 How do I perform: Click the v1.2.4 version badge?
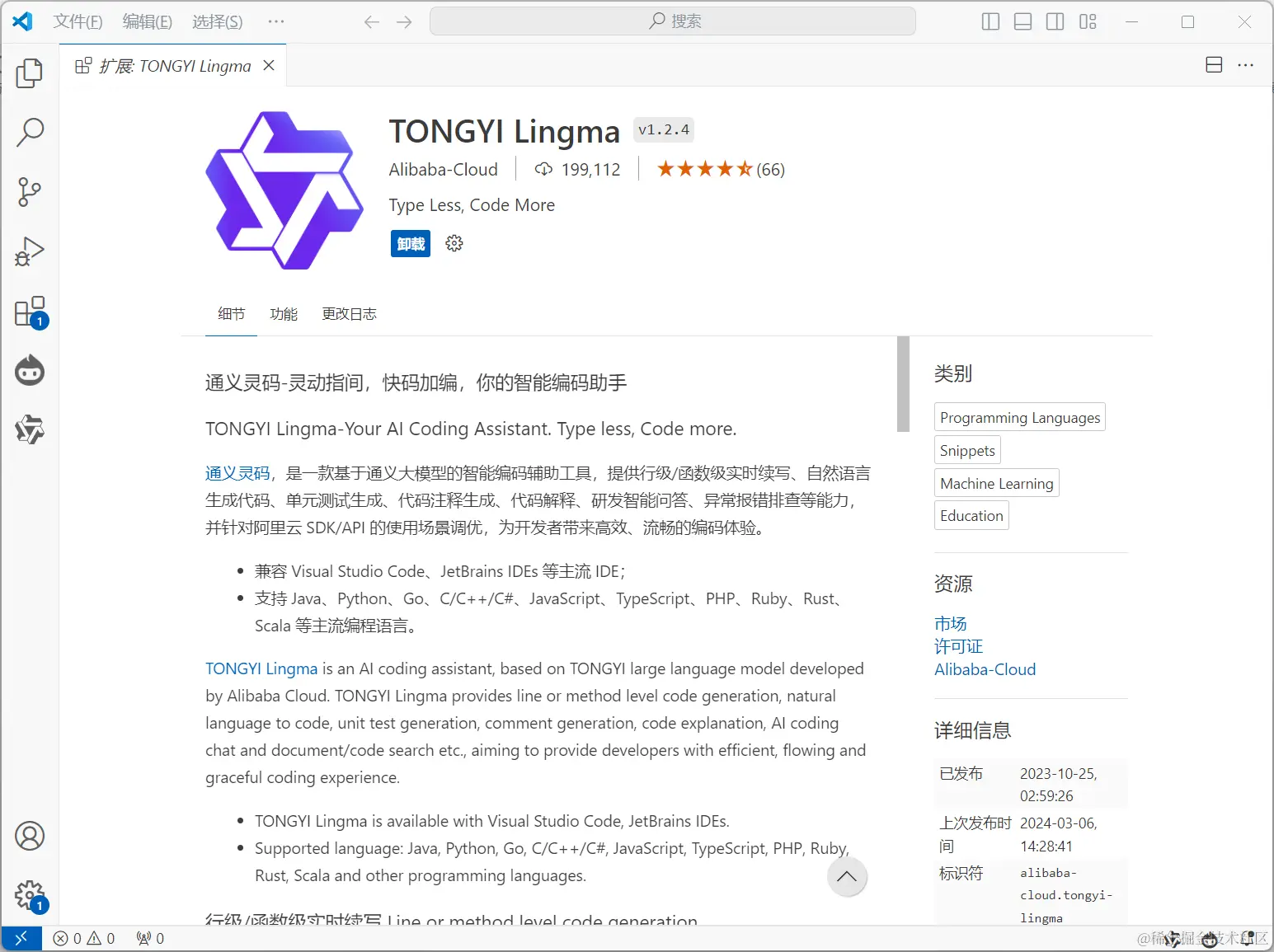click(x=664, y=130)
